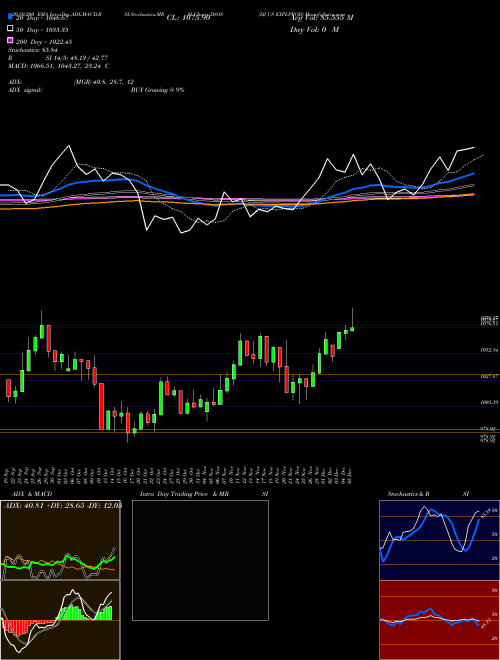Select the '50 Day = 1033.35' legend text

[42, 30]
